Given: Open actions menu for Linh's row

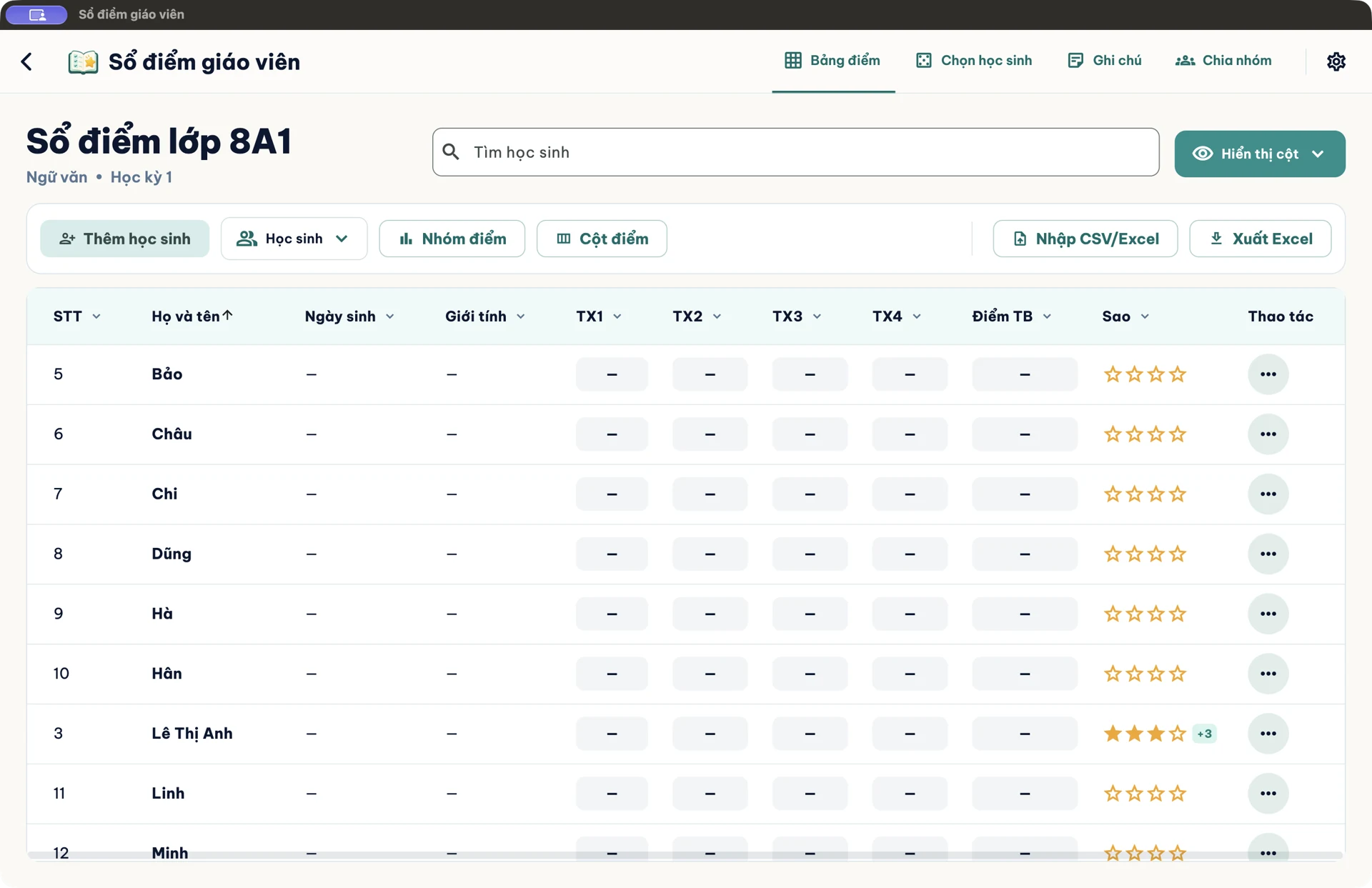Looking at the screenshot, I should (1268, 793).
